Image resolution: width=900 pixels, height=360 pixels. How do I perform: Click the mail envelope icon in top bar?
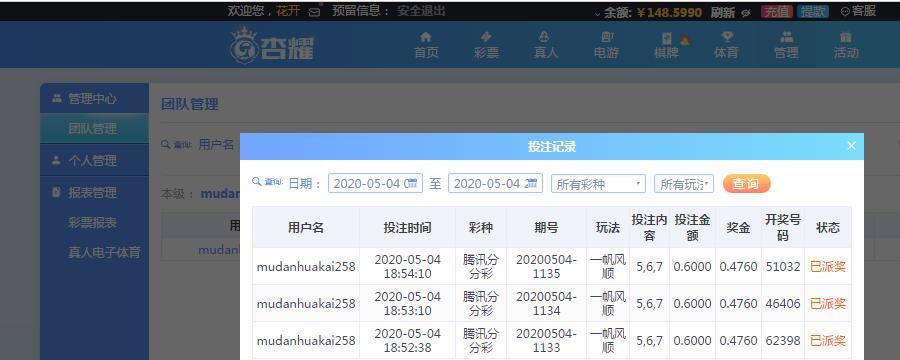[x=314, y=12]
